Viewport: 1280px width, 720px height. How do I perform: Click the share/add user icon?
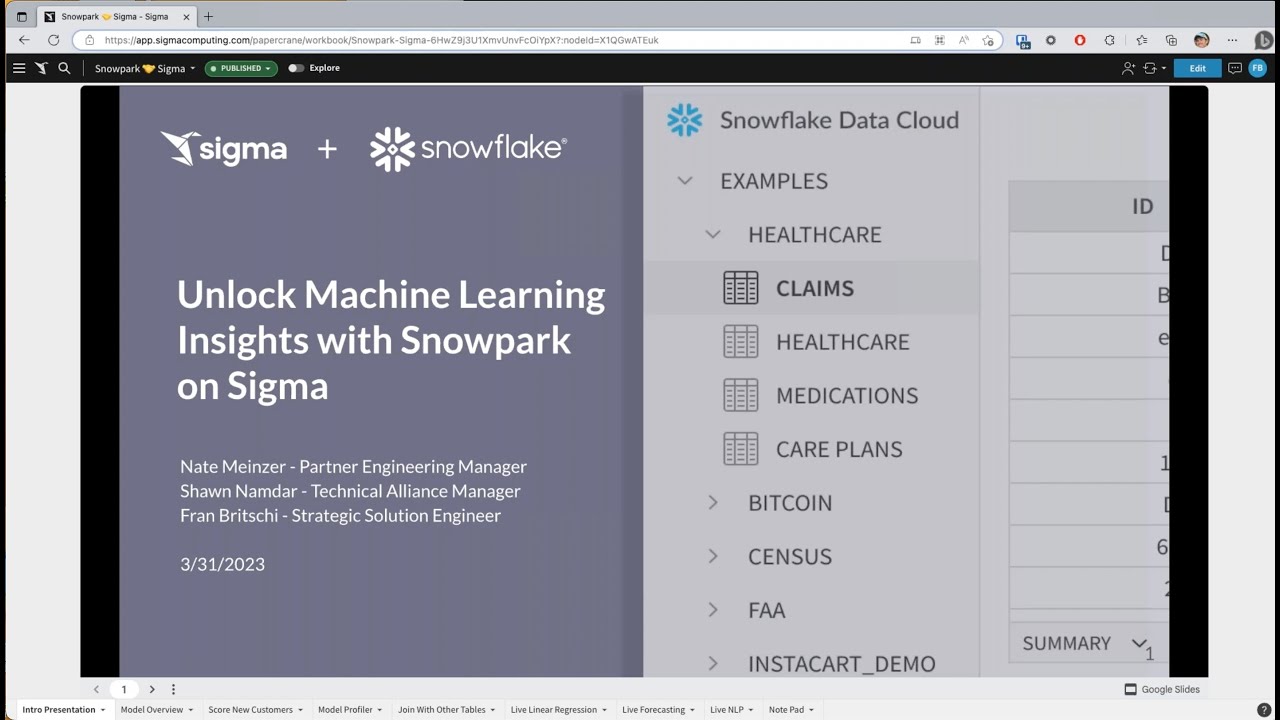point(1128,68)
